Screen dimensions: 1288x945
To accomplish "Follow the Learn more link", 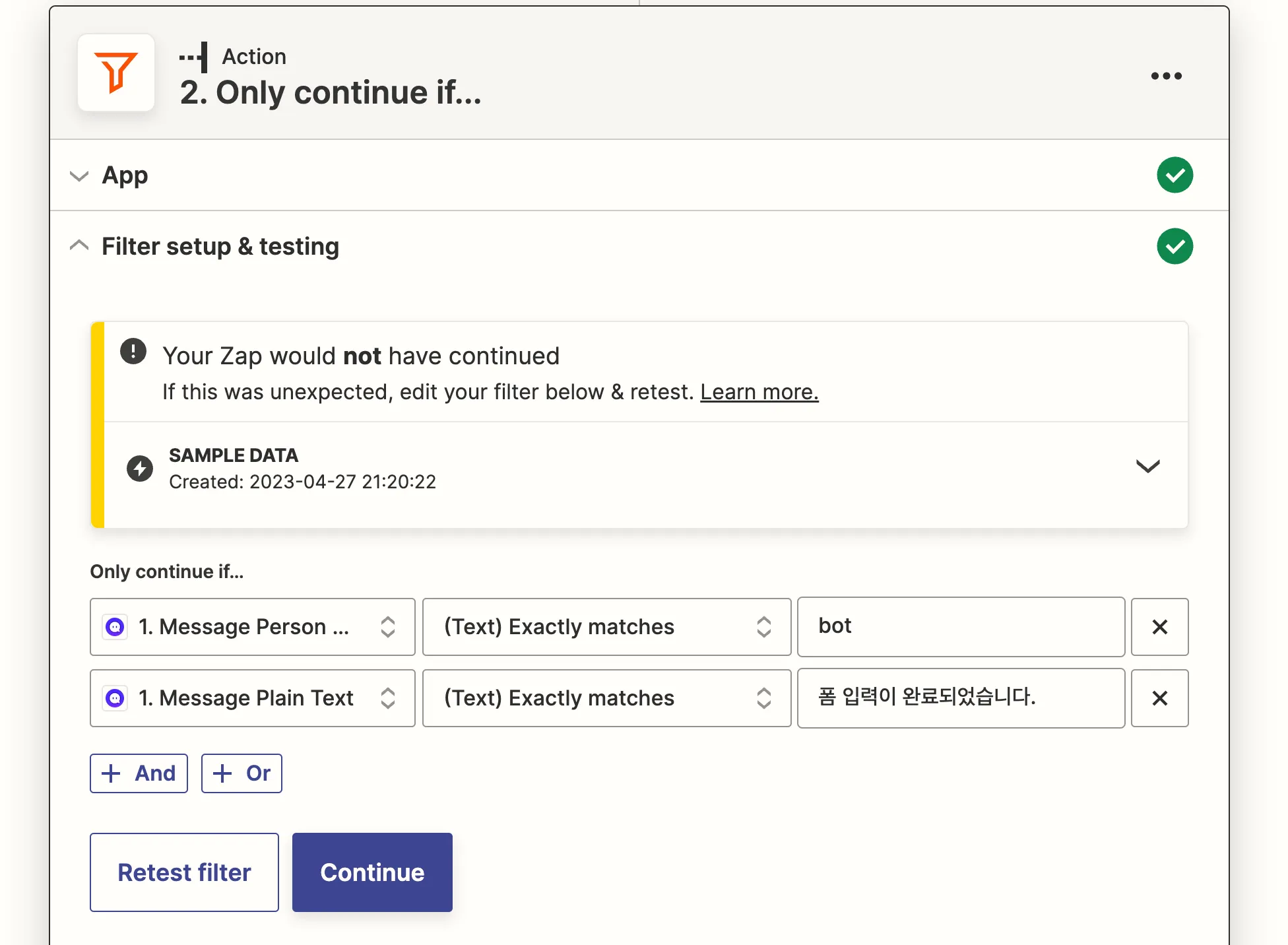I will pyautogui.click(x=759, y=392).
